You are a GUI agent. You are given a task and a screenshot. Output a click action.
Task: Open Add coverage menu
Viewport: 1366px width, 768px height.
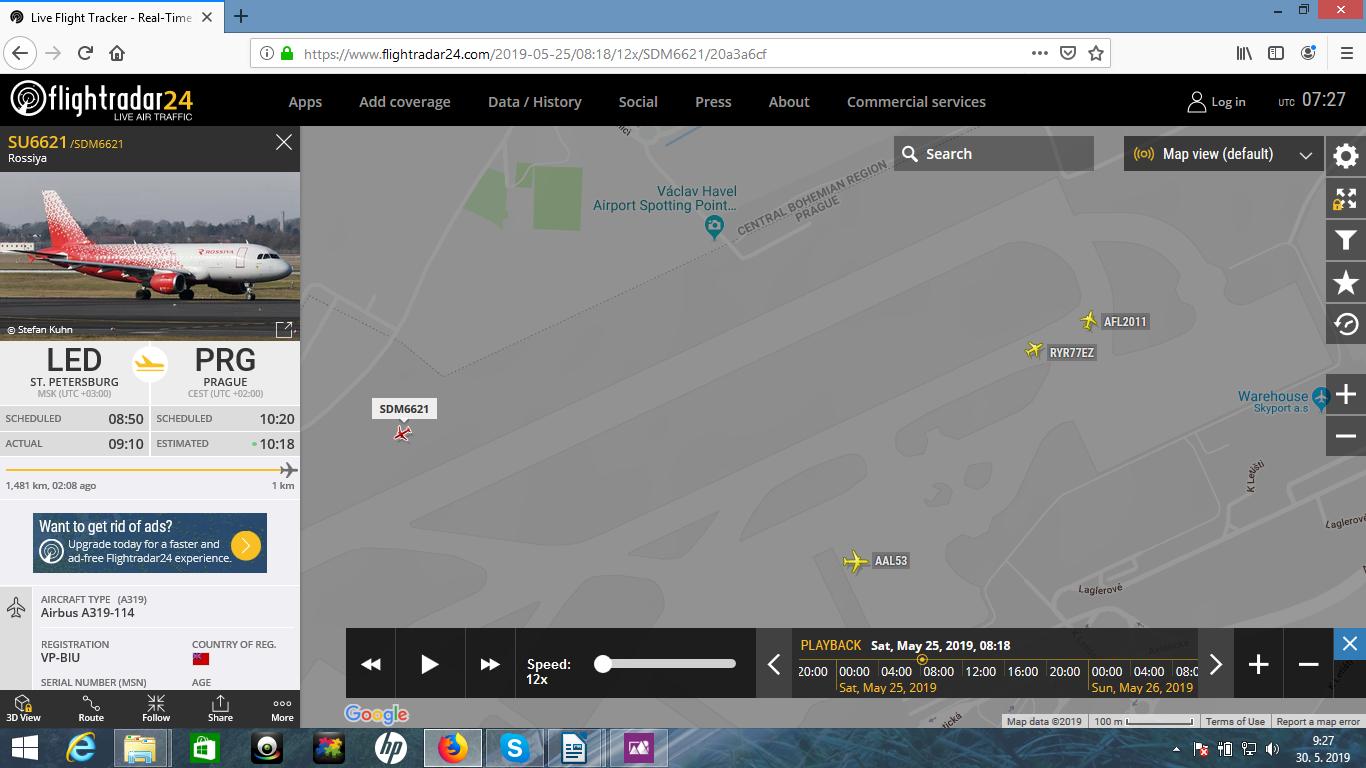tap(405, 102)
